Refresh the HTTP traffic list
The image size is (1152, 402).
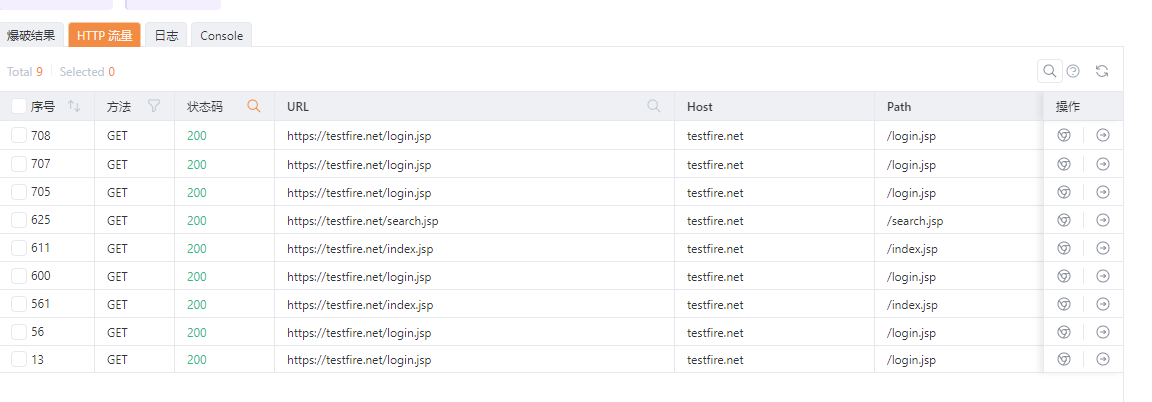point(1101,71)
